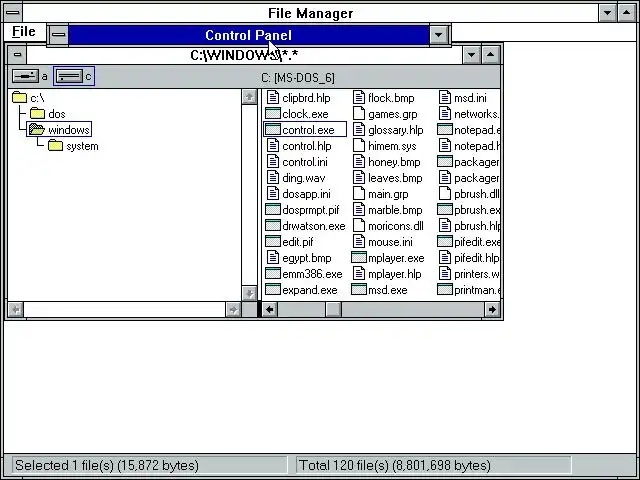Open Control Panel window control menu
The image size is (640, 480).
(x=58, y=35)
